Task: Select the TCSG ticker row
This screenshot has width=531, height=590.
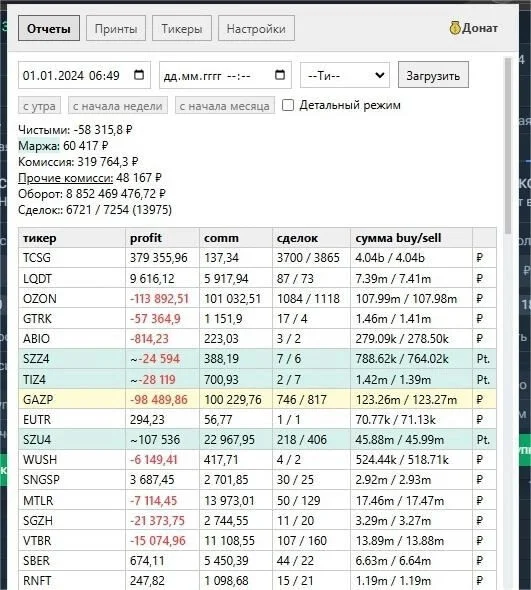Action: (257, 258)
